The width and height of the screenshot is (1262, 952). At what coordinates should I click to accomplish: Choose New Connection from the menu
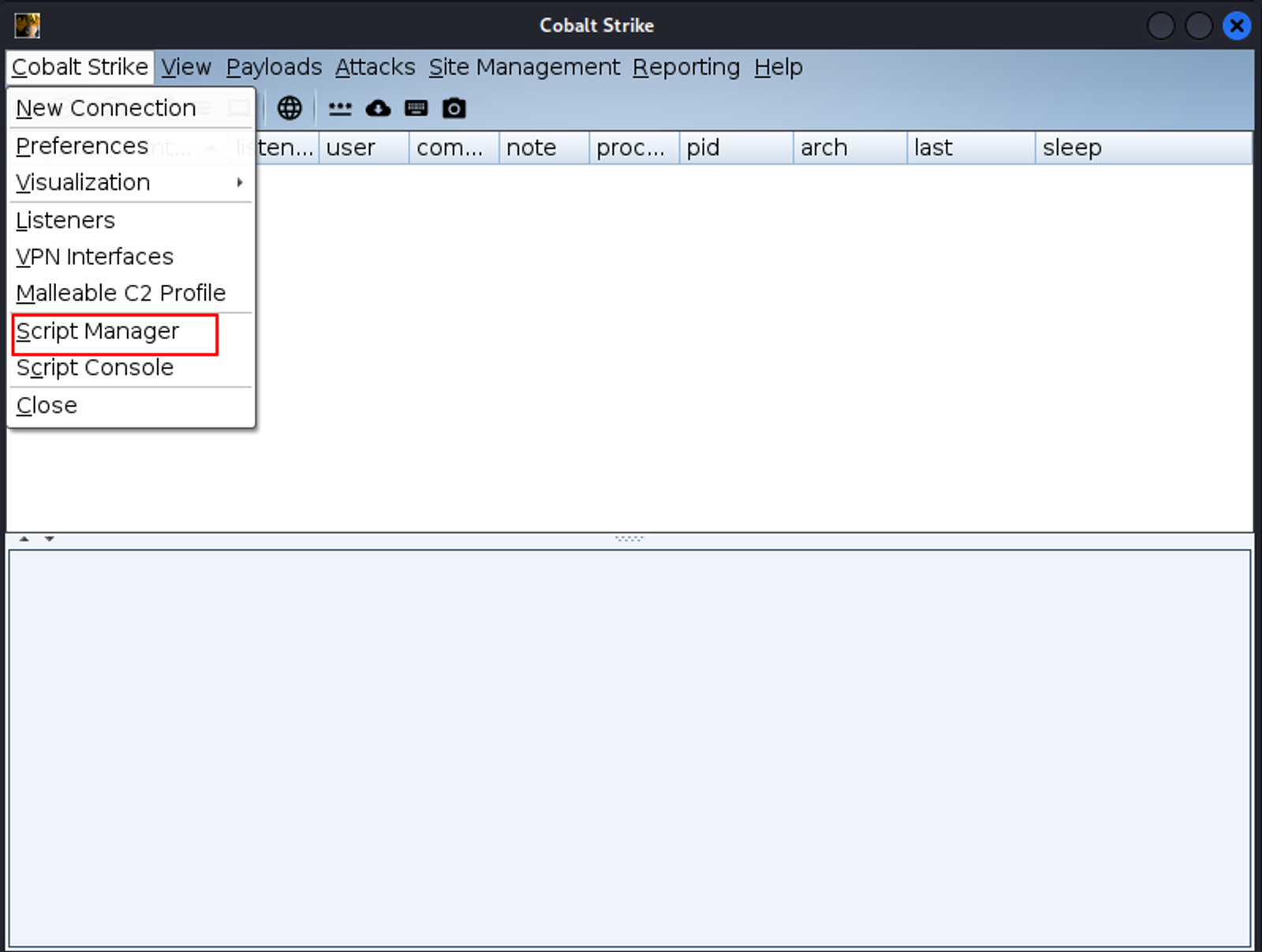coord(131,108)
